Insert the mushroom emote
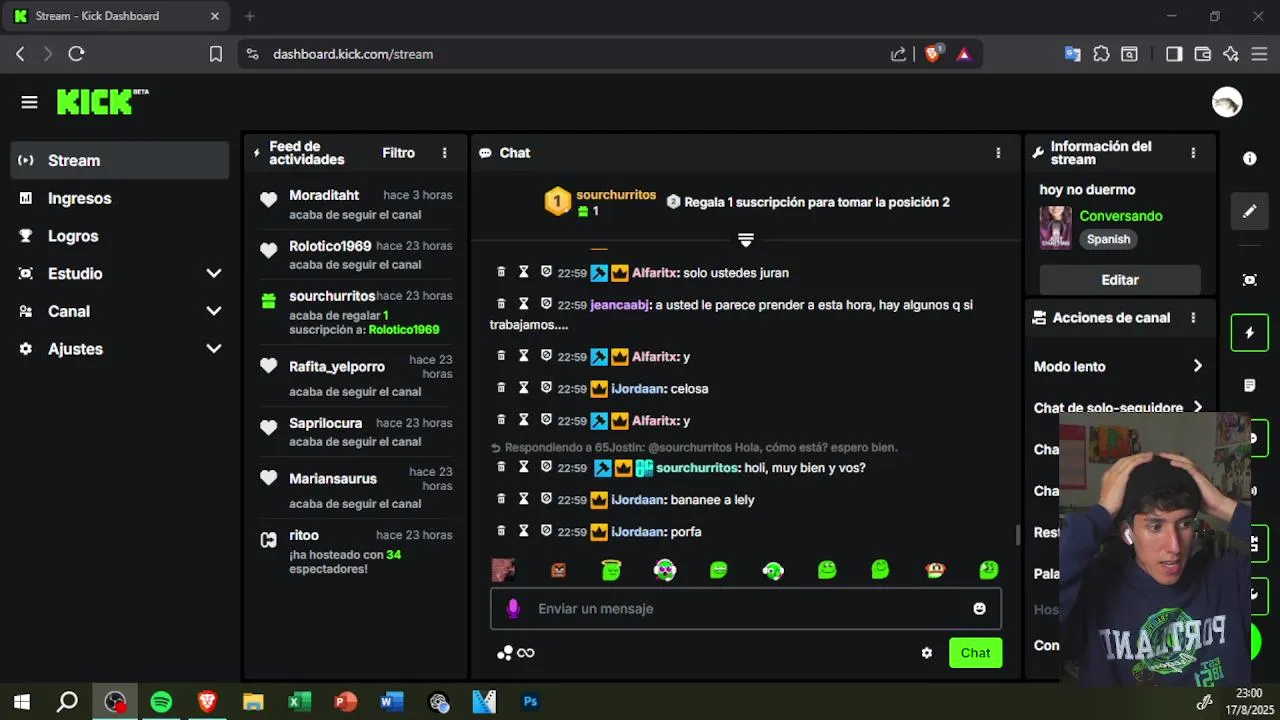The image size is (1280, 720). click(x=935, y=570)
